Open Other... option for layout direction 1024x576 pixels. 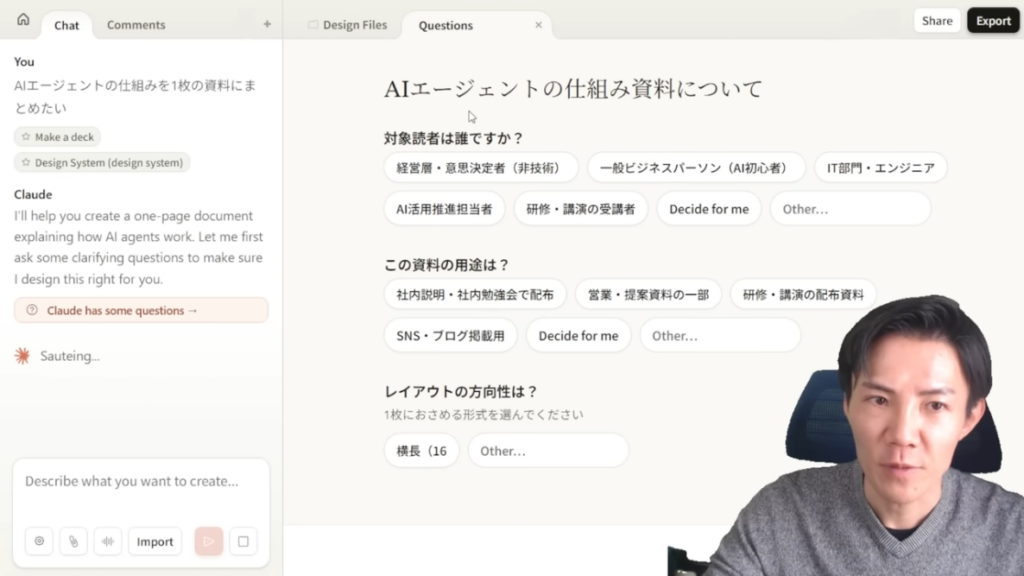click(x=548, y=450)
